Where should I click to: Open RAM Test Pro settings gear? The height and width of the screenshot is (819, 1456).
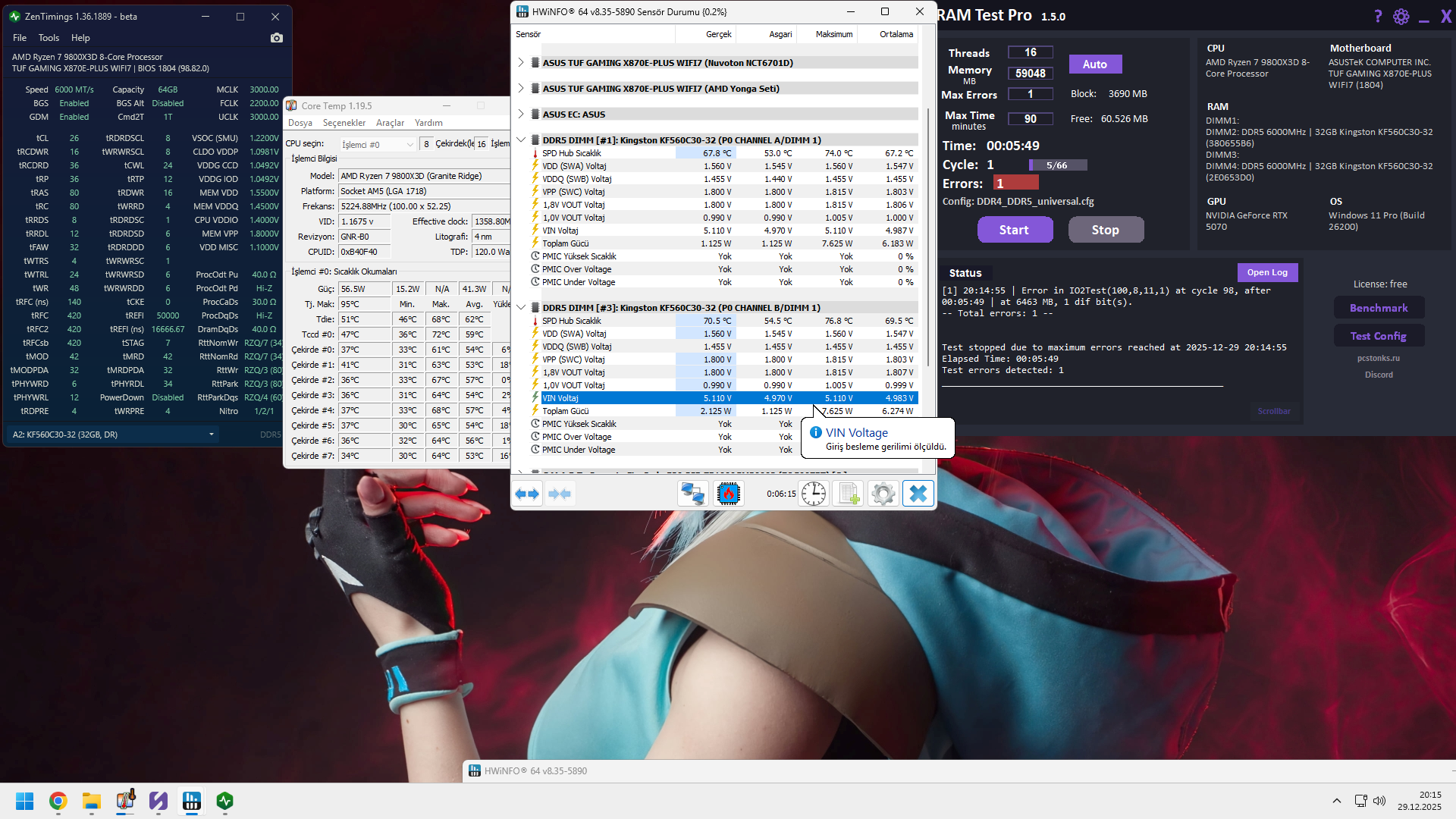(1401, 16)
